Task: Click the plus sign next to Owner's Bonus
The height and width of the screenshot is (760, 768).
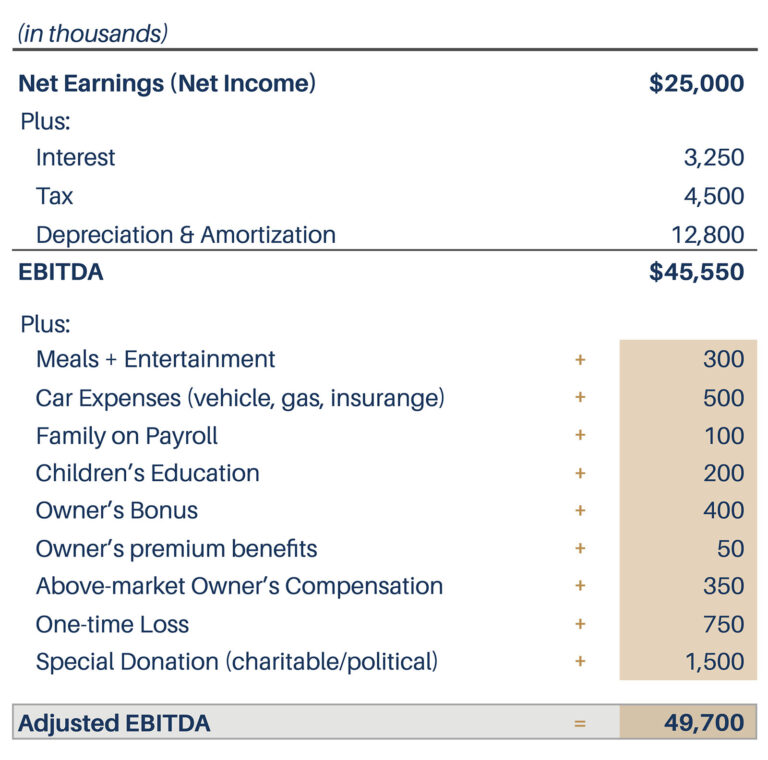Action: point(580,511)
